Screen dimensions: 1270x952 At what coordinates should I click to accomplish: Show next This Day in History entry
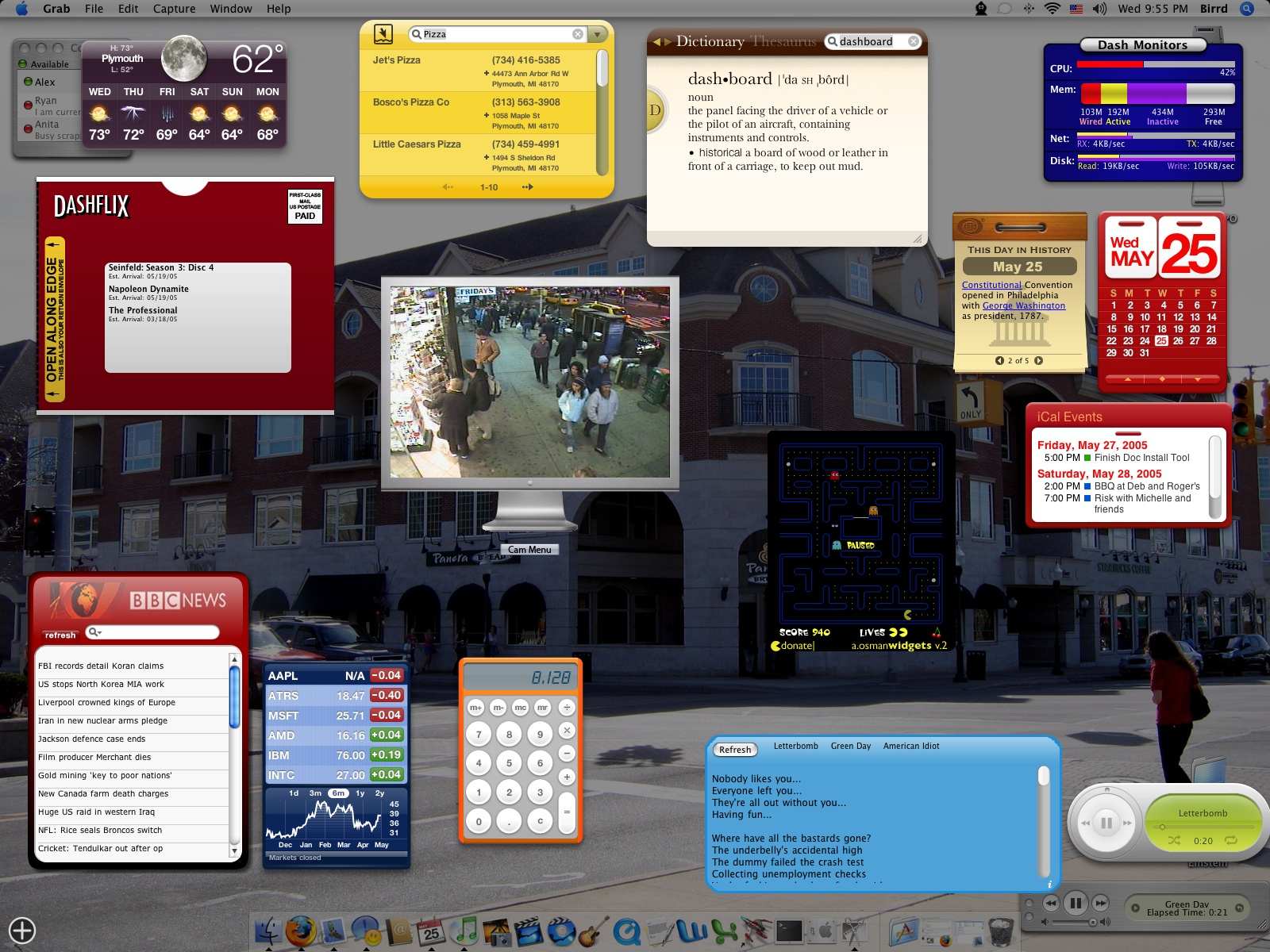[x=1039, y=361]
